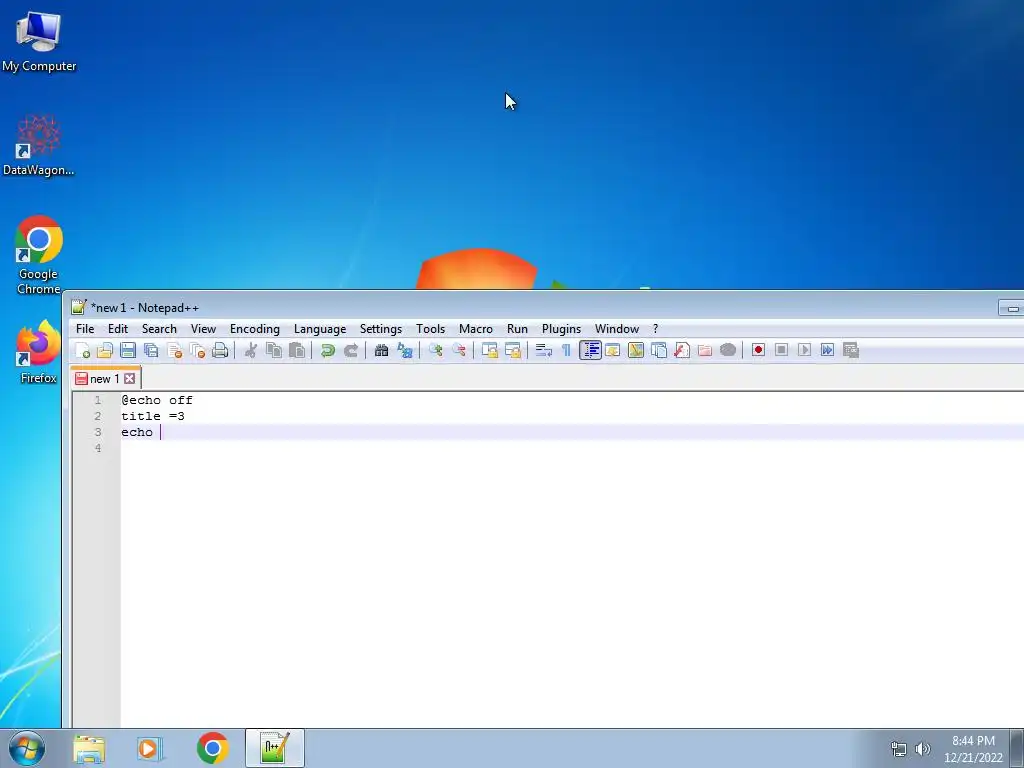The height and width of the screenshot is (768, 1024).
Task: Select Firefox desktop shortcut
Action: pyautogui.click(x=39, y=353)
